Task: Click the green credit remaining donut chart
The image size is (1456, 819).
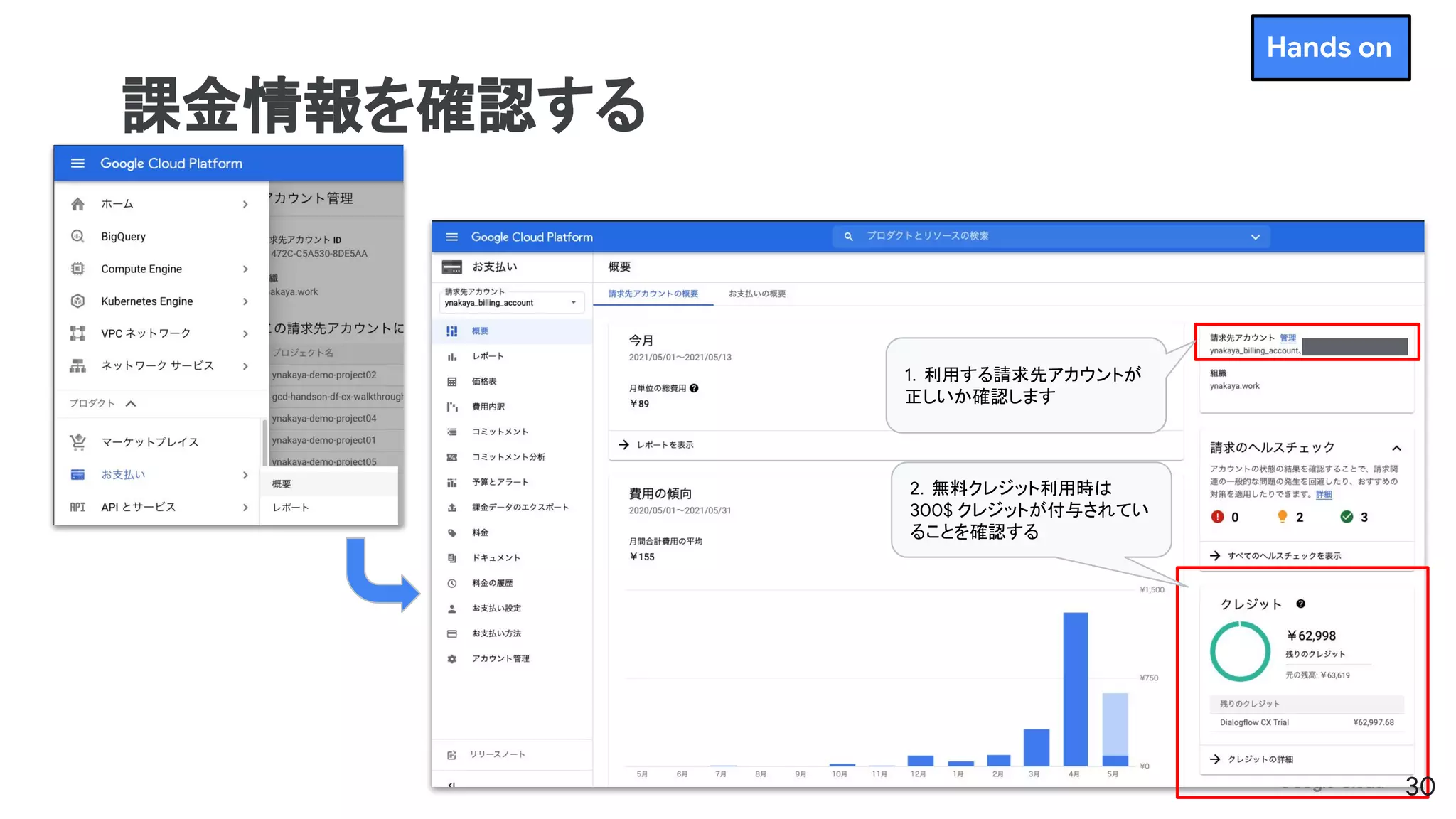Action: click(1241, 651)
